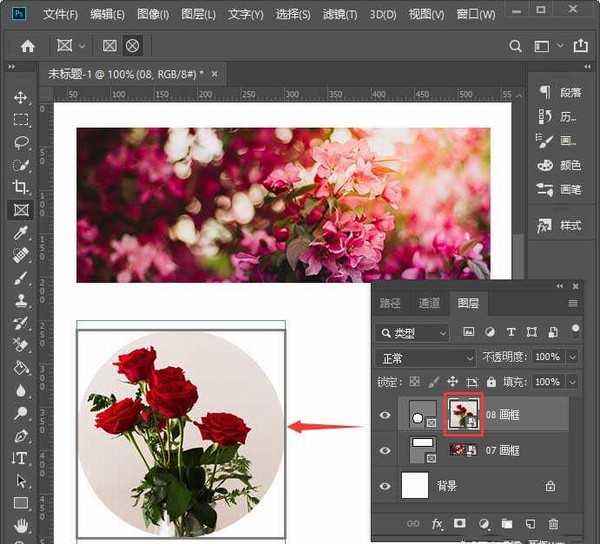600x544 pixels.
Task: Choose the elliptical frame option icon
Action: pyautogui.click(x=133, y=46)
